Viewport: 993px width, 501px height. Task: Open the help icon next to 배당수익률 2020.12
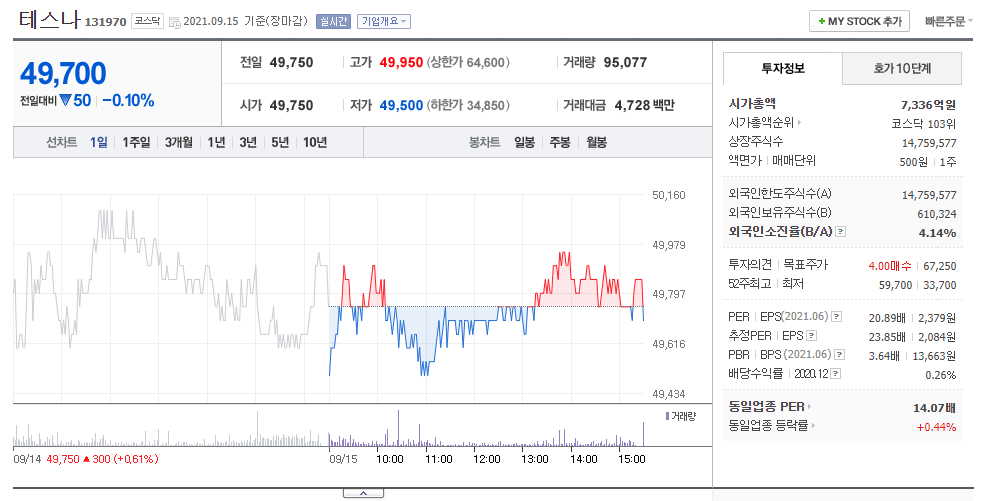click(x=835, y=373)
